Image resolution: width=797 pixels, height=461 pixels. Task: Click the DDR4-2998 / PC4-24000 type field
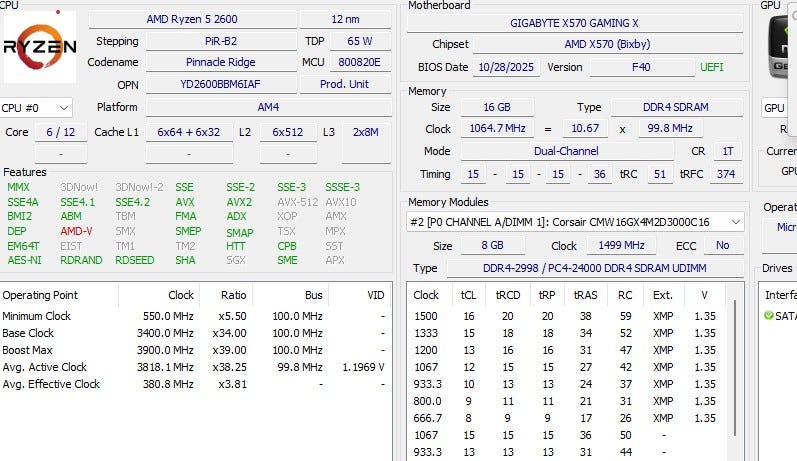595,268
